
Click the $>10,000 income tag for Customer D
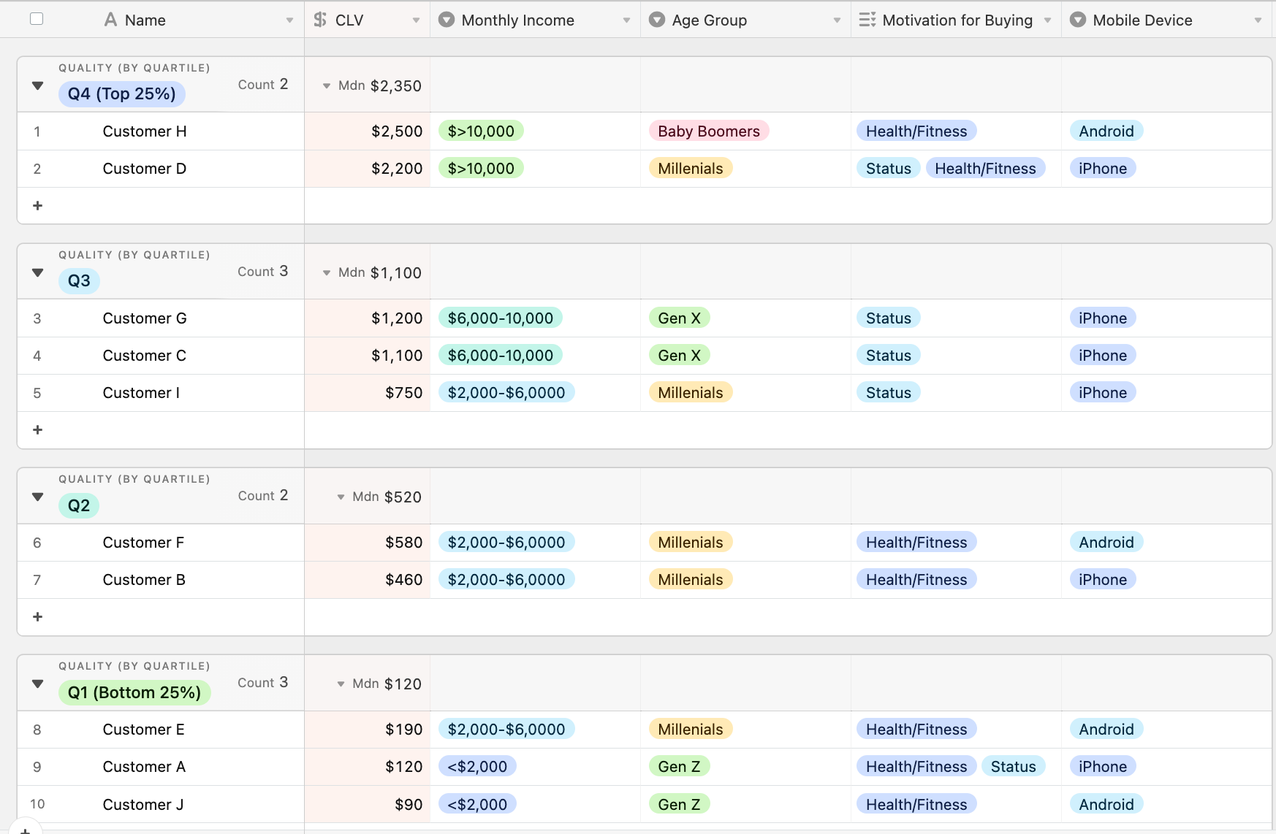coord(481,168)
